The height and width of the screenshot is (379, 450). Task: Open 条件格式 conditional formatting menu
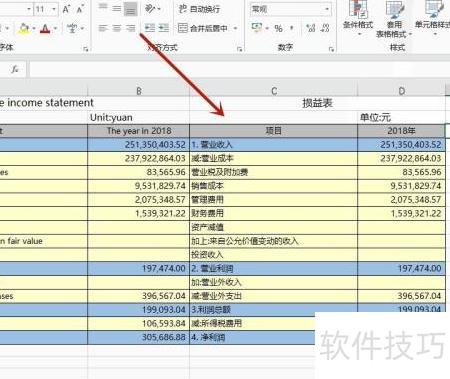[x=358, y=18]
